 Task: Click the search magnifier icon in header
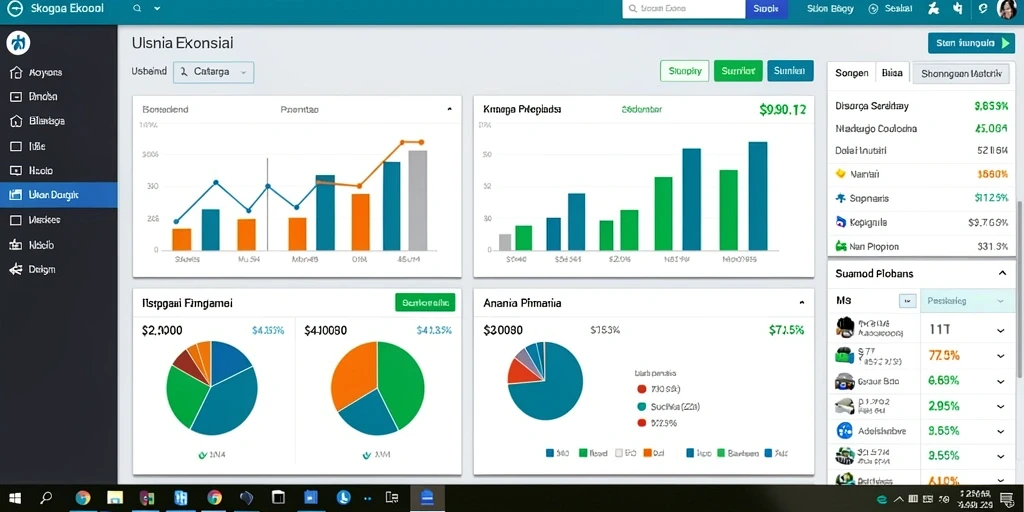(137, 9)
